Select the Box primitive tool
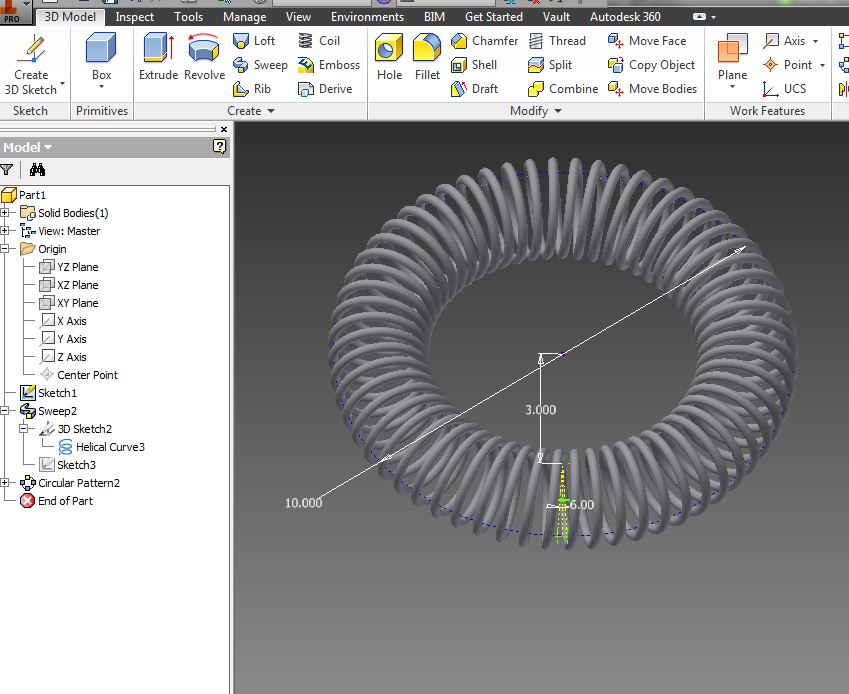The height and width of the screenshot is (694, 849). (x=101, y=57)
